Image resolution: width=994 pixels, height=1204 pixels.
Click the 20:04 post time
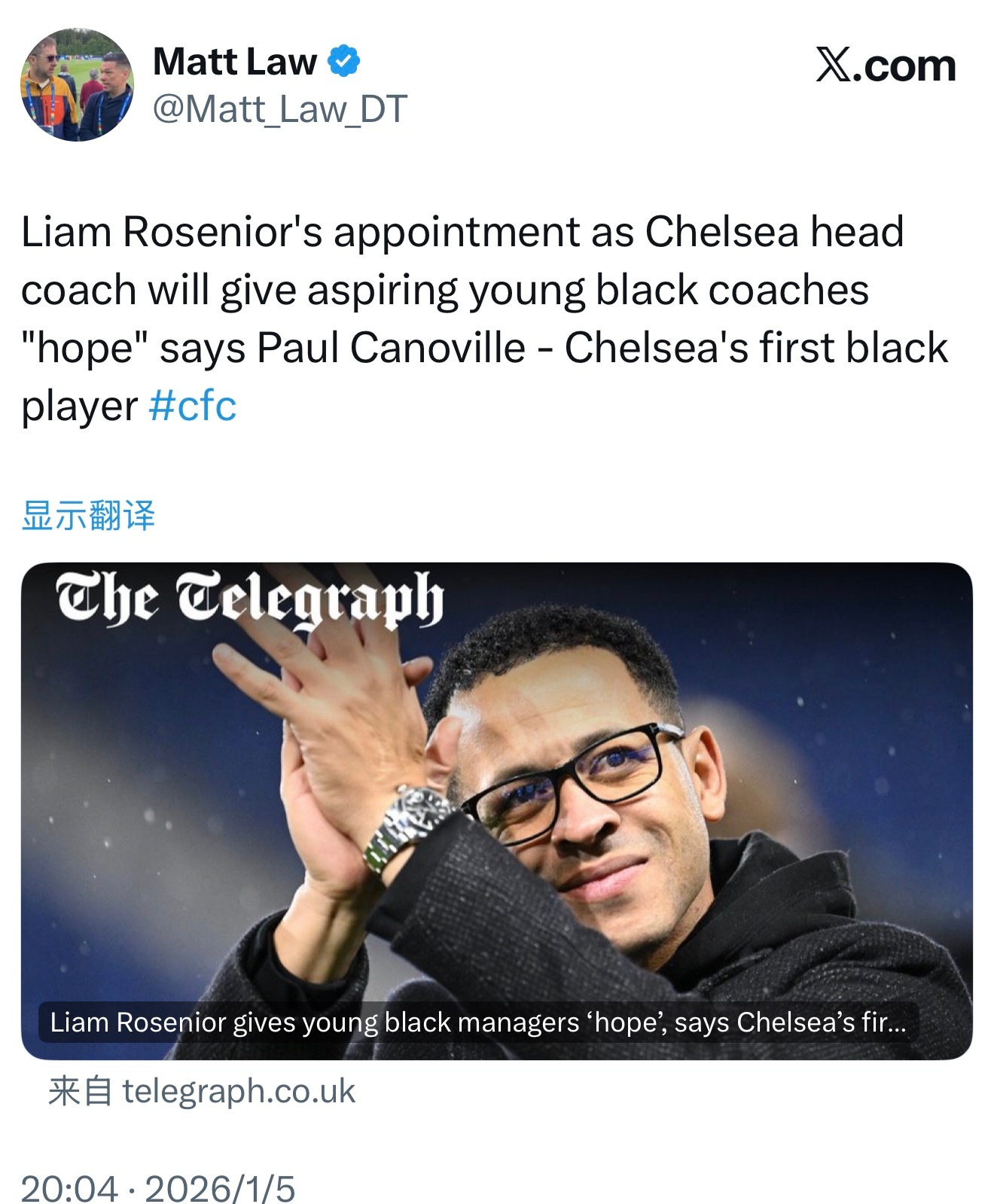click(69, 1189)
